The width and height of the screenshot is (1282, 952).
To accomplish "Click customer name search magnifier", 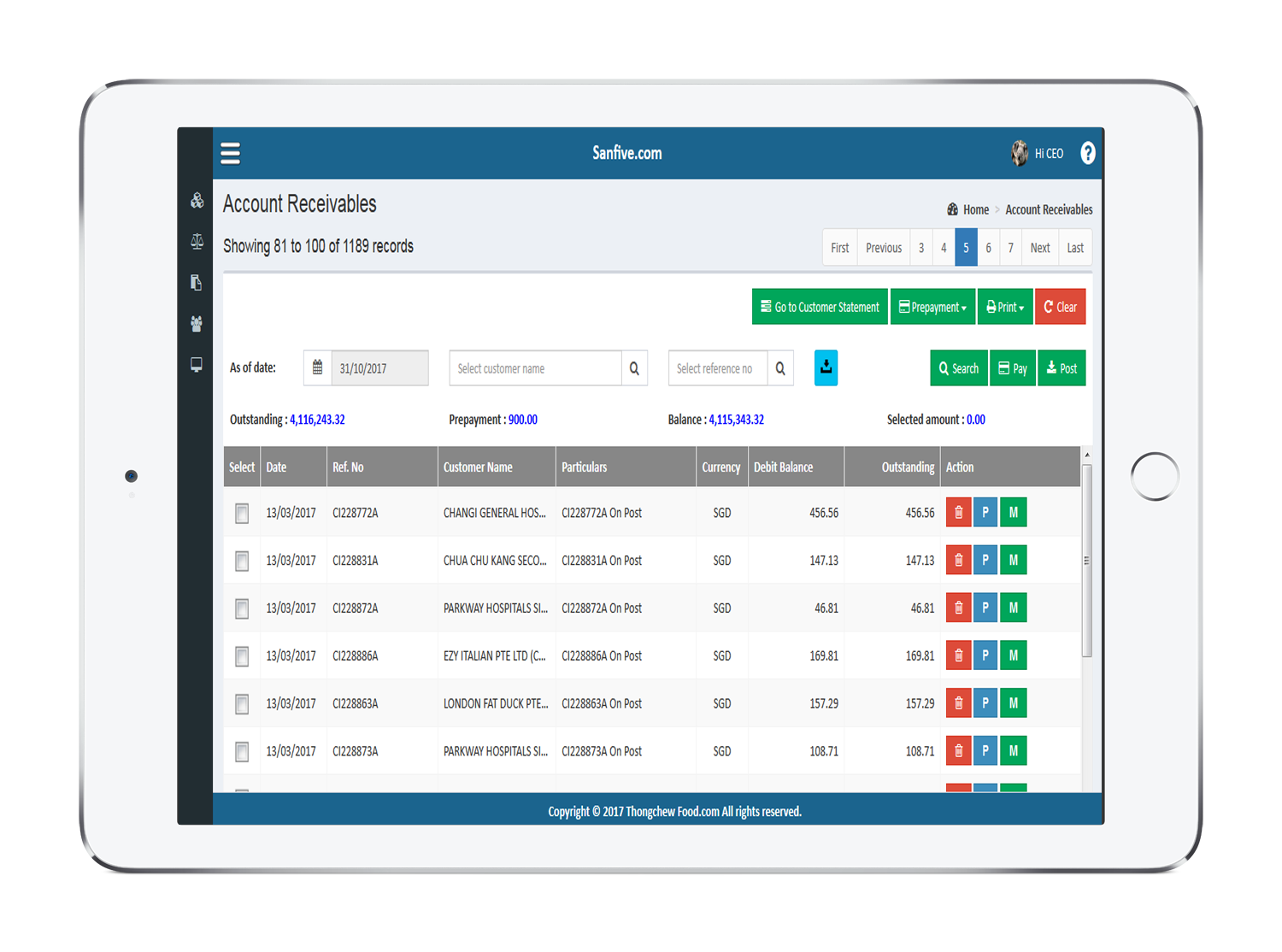I will (x=634, y=368).
